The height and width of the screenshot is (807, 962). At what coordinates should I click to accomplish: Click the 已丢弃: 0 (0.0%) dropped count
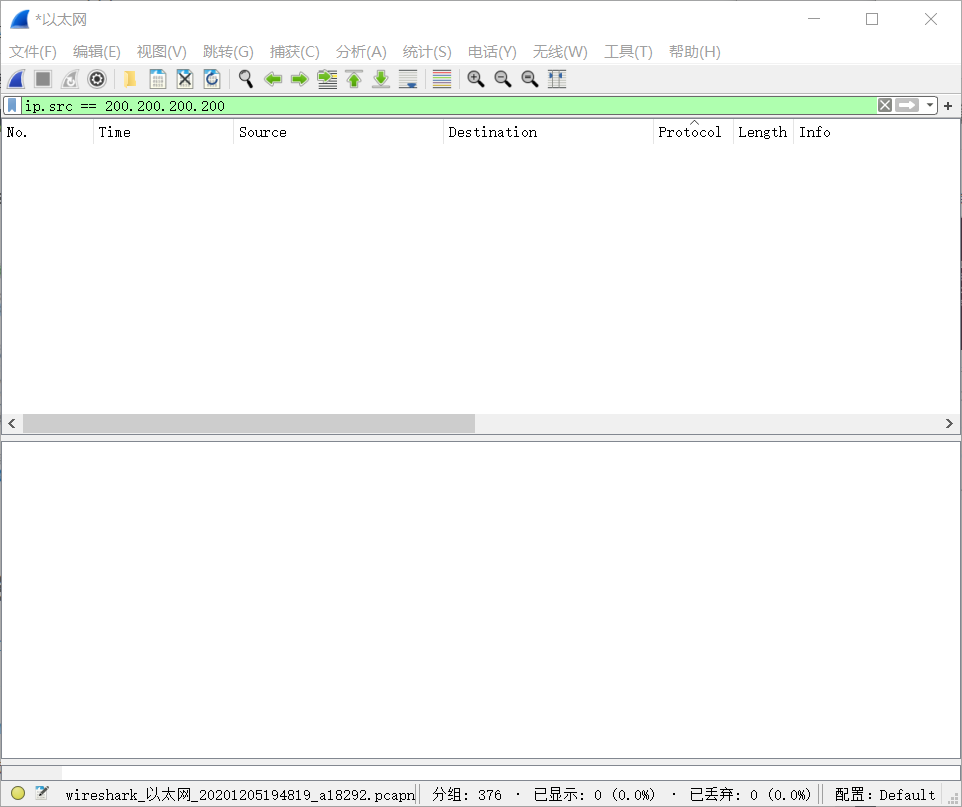click(x=750, y=795)
